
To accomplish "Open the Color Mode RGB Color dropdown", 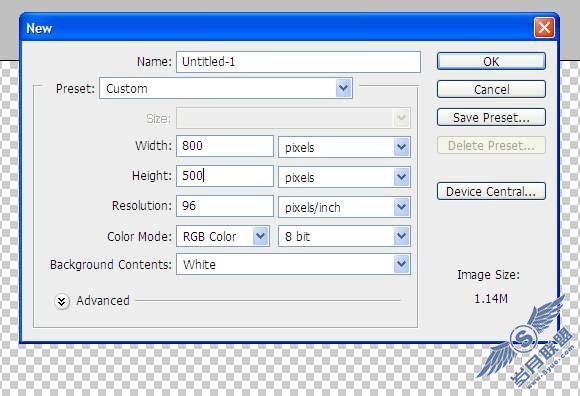I will click(x=223, y=236).
